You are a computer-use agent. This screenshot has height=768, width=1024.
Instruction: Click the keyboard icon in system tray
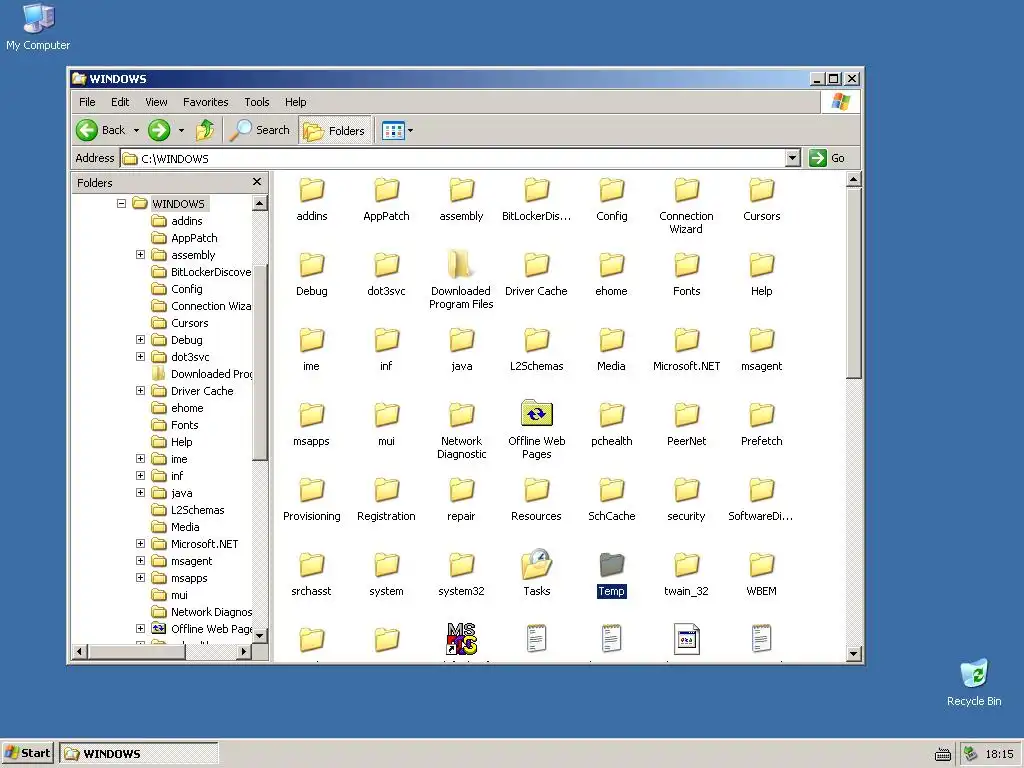(x=942, y=754)
